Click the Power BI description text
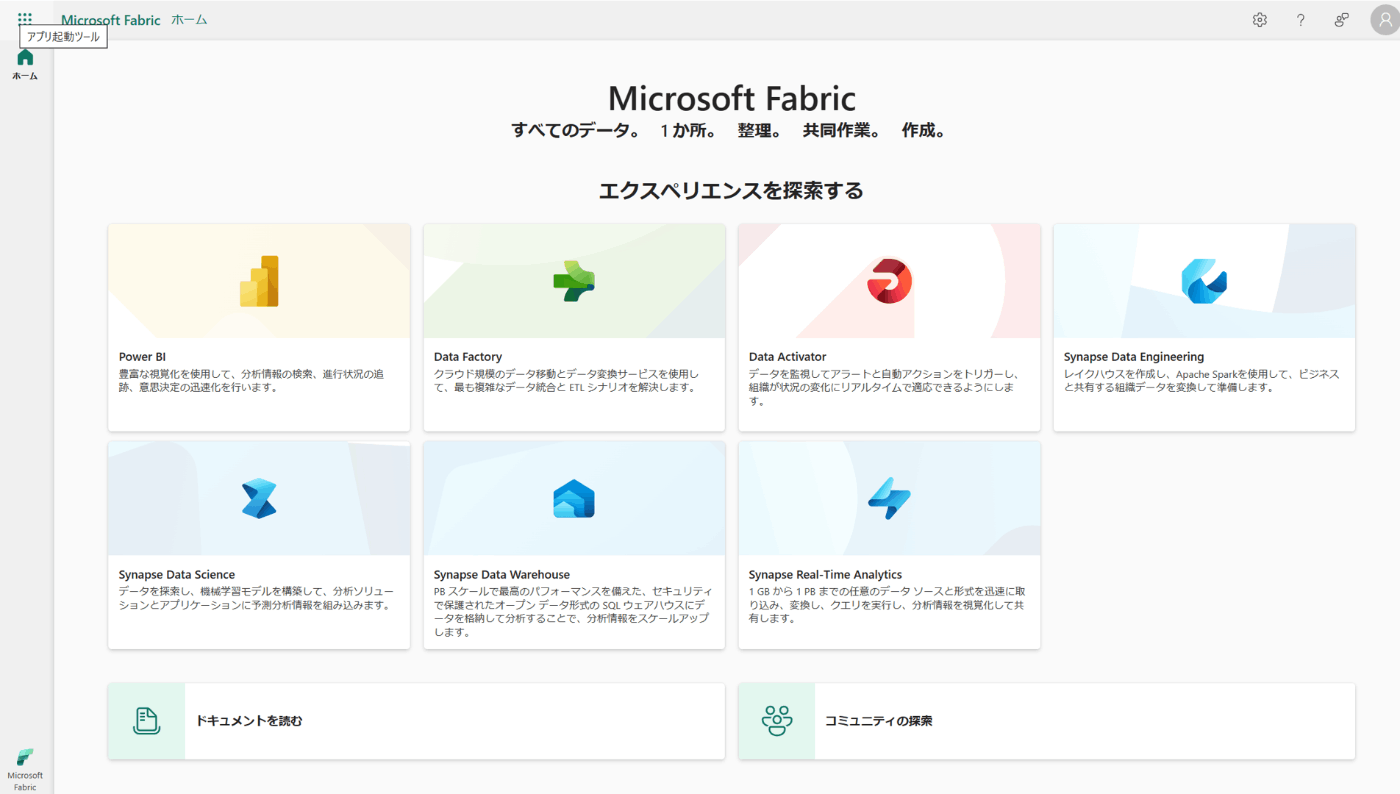The image size is (1400, 794). [251, 381]
